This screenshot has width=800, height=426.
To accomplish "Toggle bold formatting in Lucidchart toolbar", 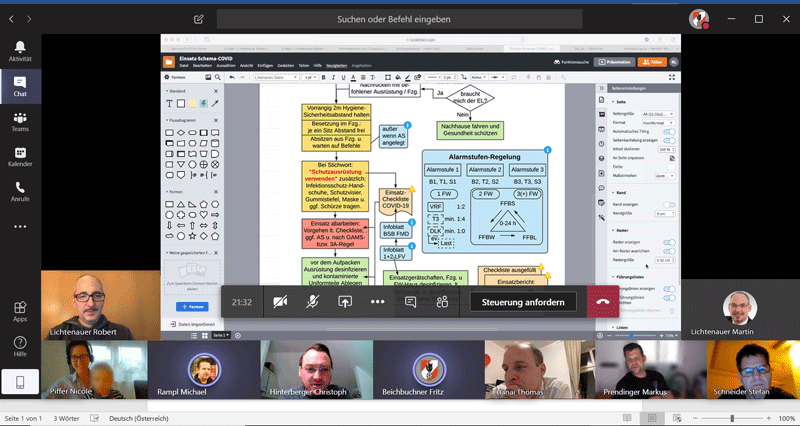I will [x=323, y=78].
